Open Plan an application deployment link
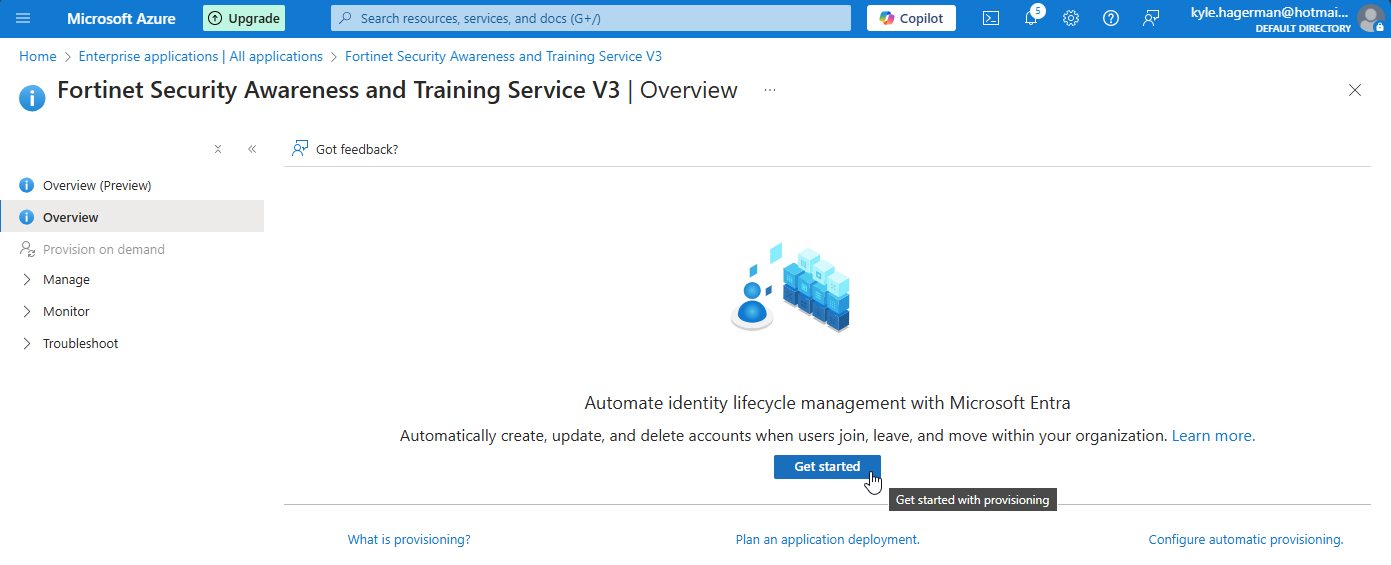 pos(827,539)
